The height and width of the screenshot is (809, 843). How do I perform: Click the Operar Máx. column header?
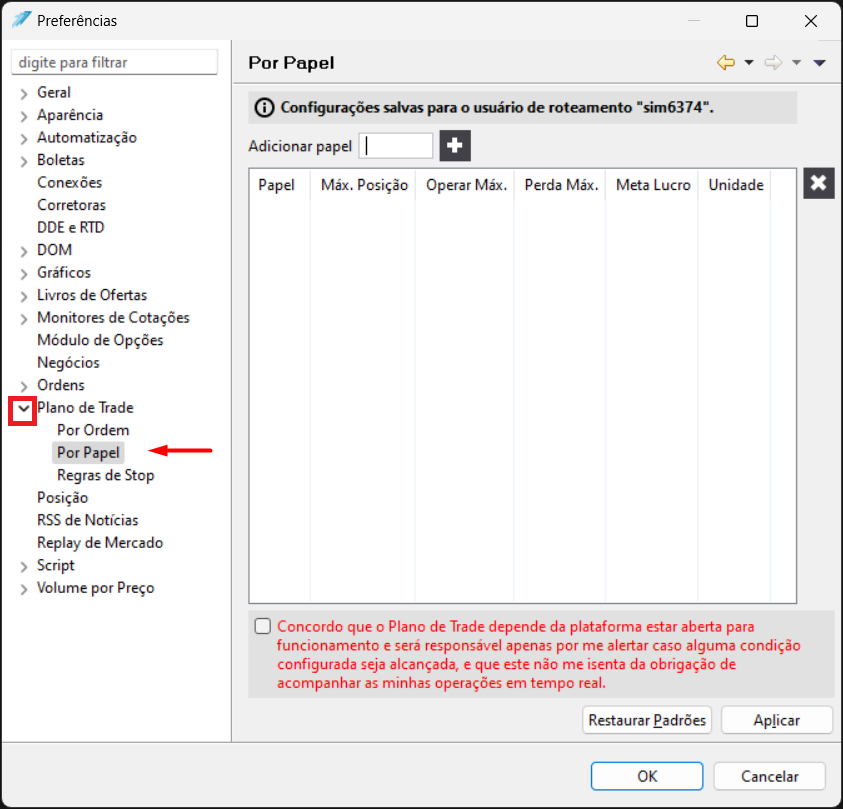pyautogui.click(x=466, y=185)
